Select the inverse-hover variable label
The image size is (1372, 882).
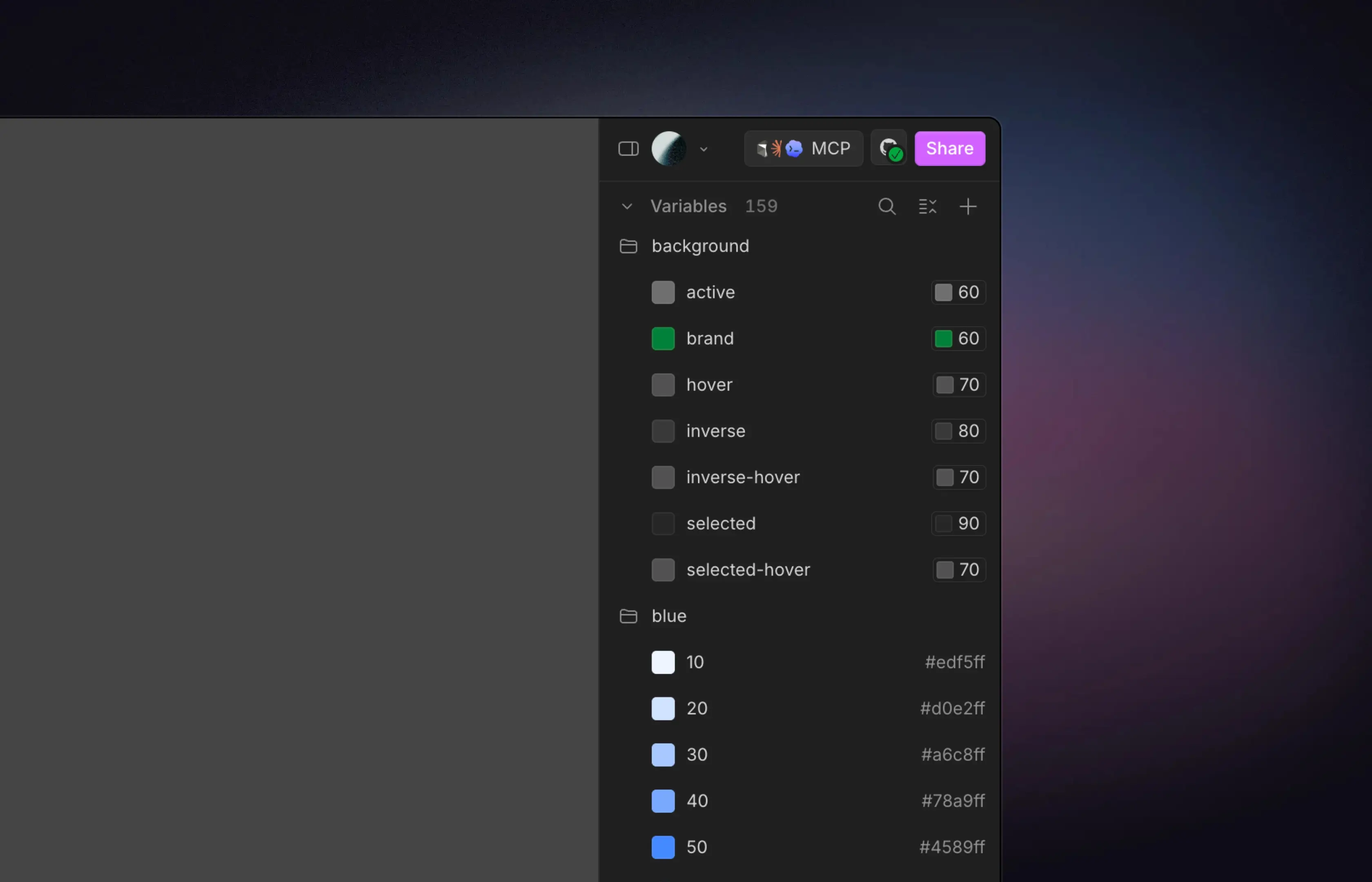743,477
